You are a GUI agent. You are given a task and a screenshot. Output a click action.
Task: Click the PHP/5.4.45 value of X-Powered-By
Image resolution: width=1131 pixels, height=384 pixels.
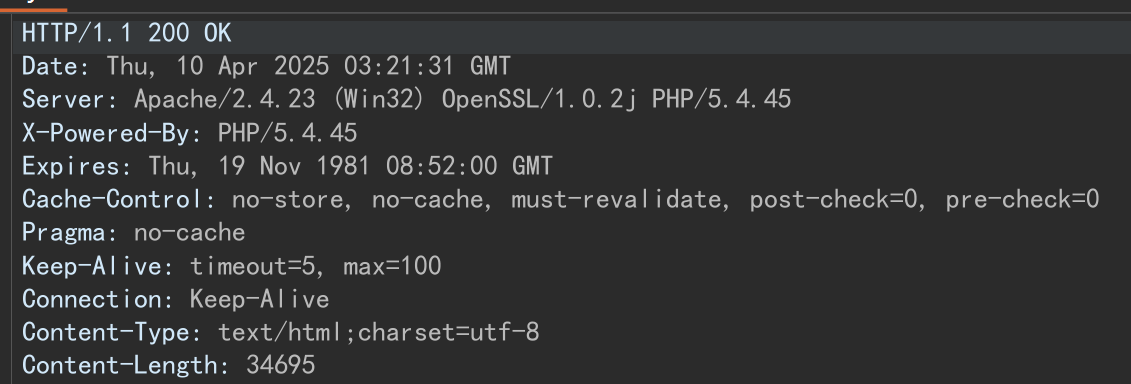coord(288,133)
